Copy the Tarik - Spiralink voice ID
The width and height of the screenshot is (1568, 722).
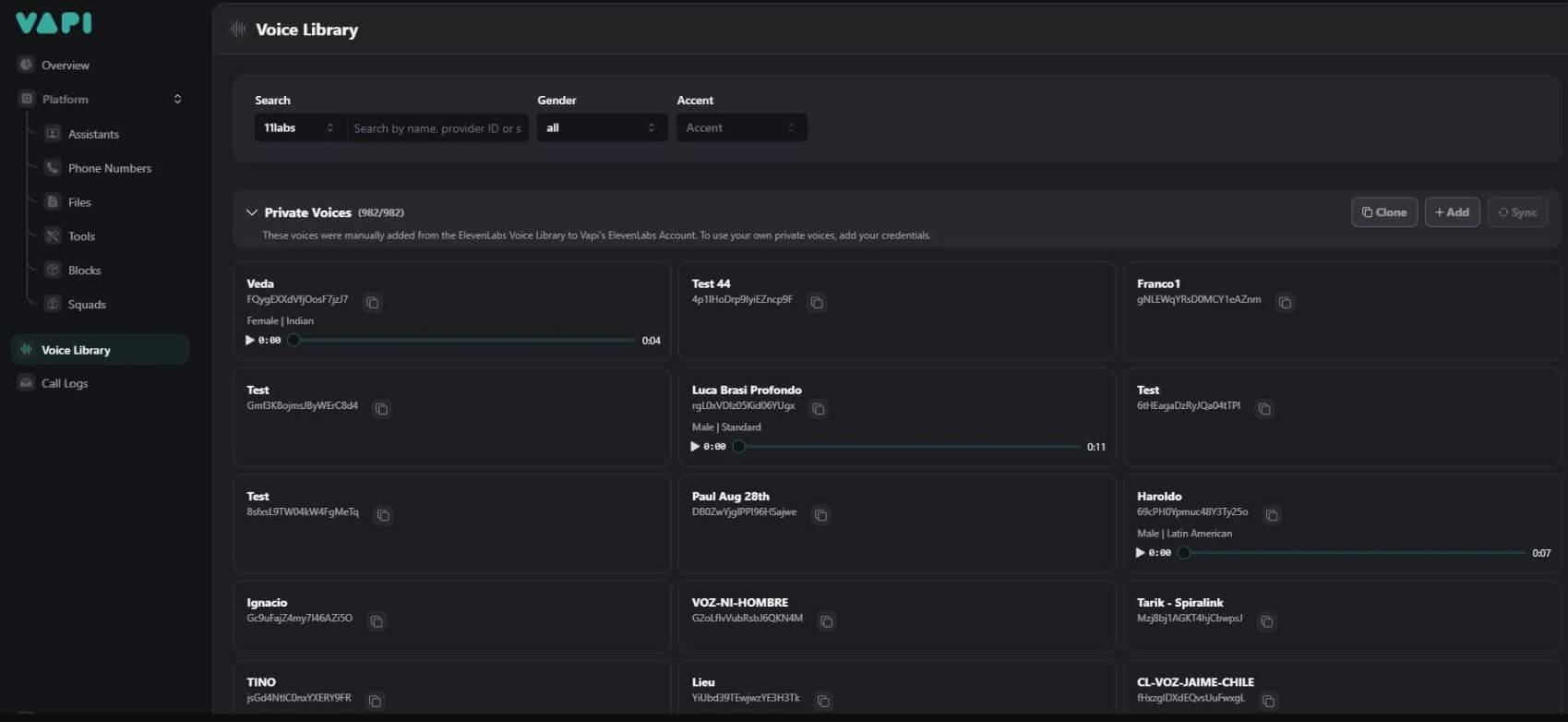point(1267,621)
